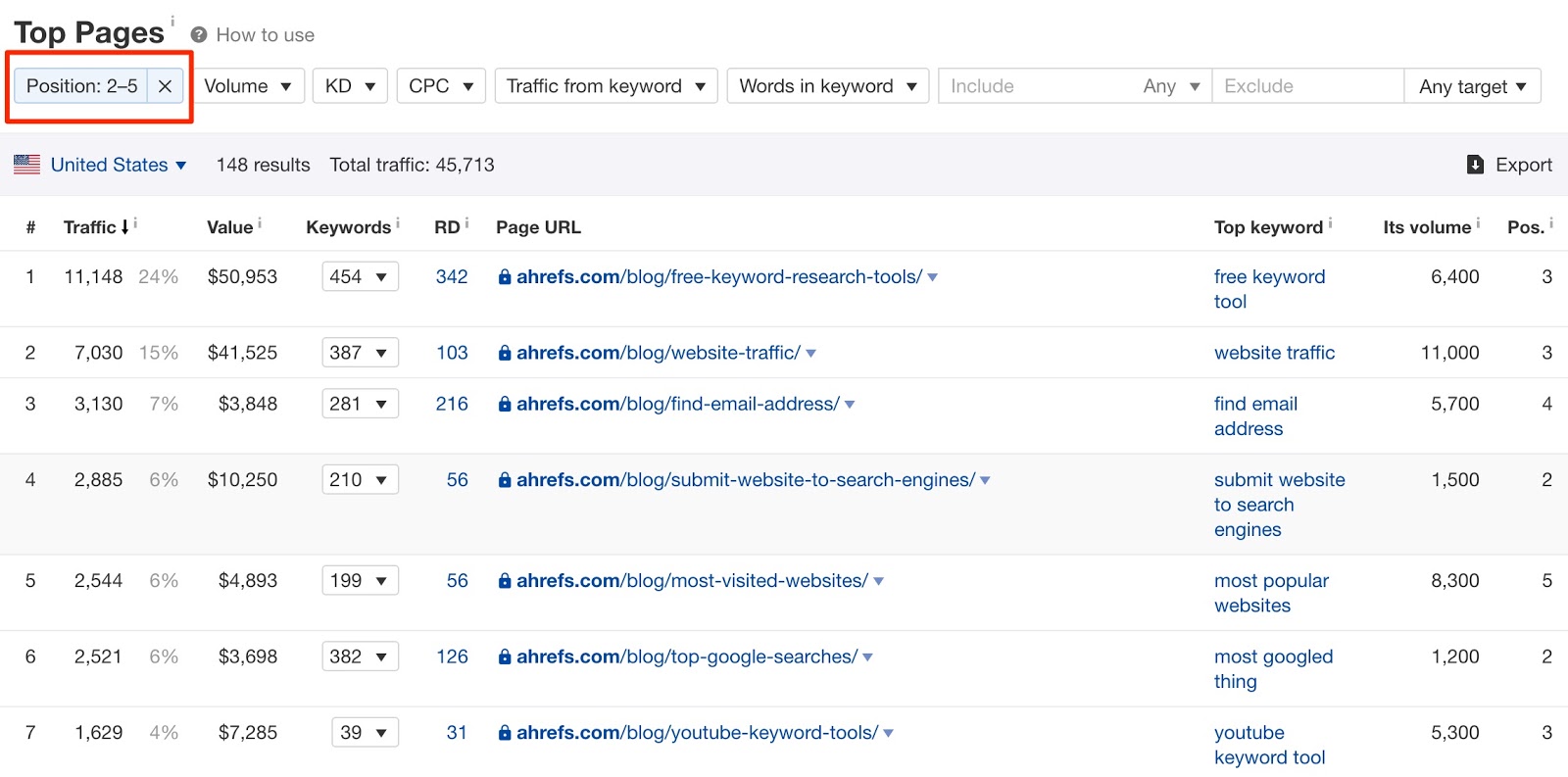Click lock icon beside find-email-address URL

(505, 404)
